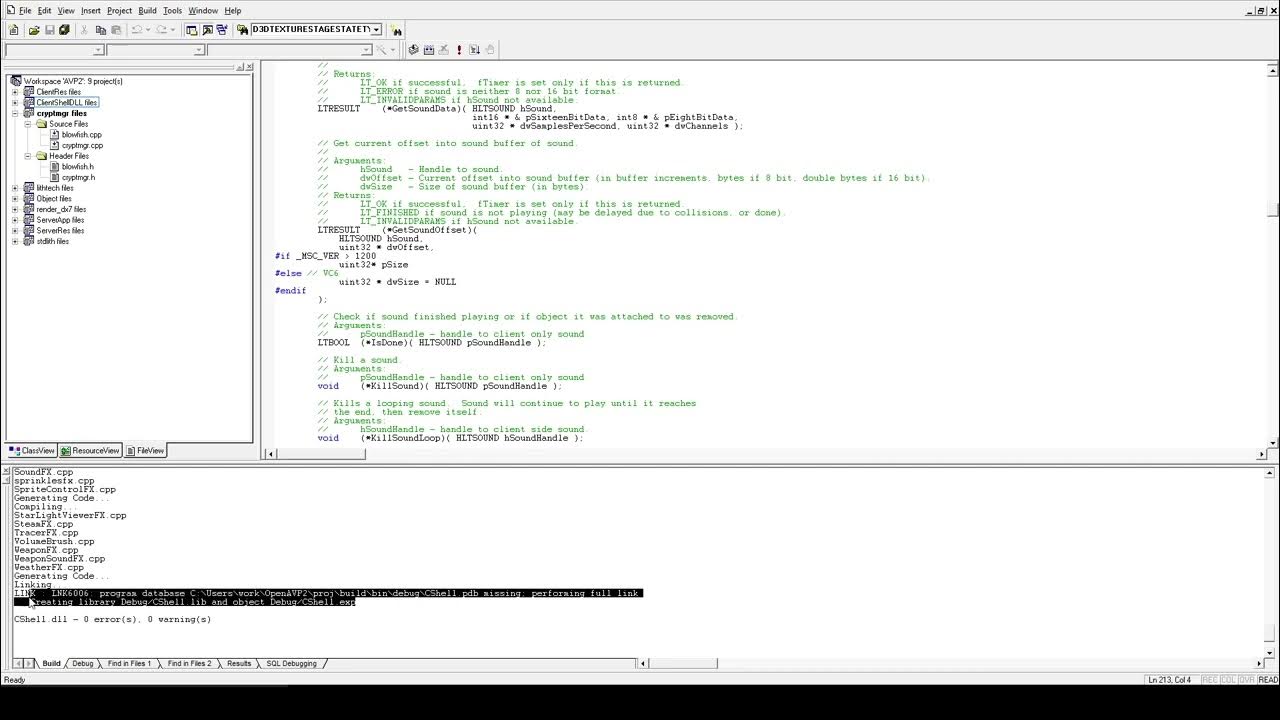Open the D3DTEXTURESTAGESTATETY find combo dropdown

pos(376,29)
